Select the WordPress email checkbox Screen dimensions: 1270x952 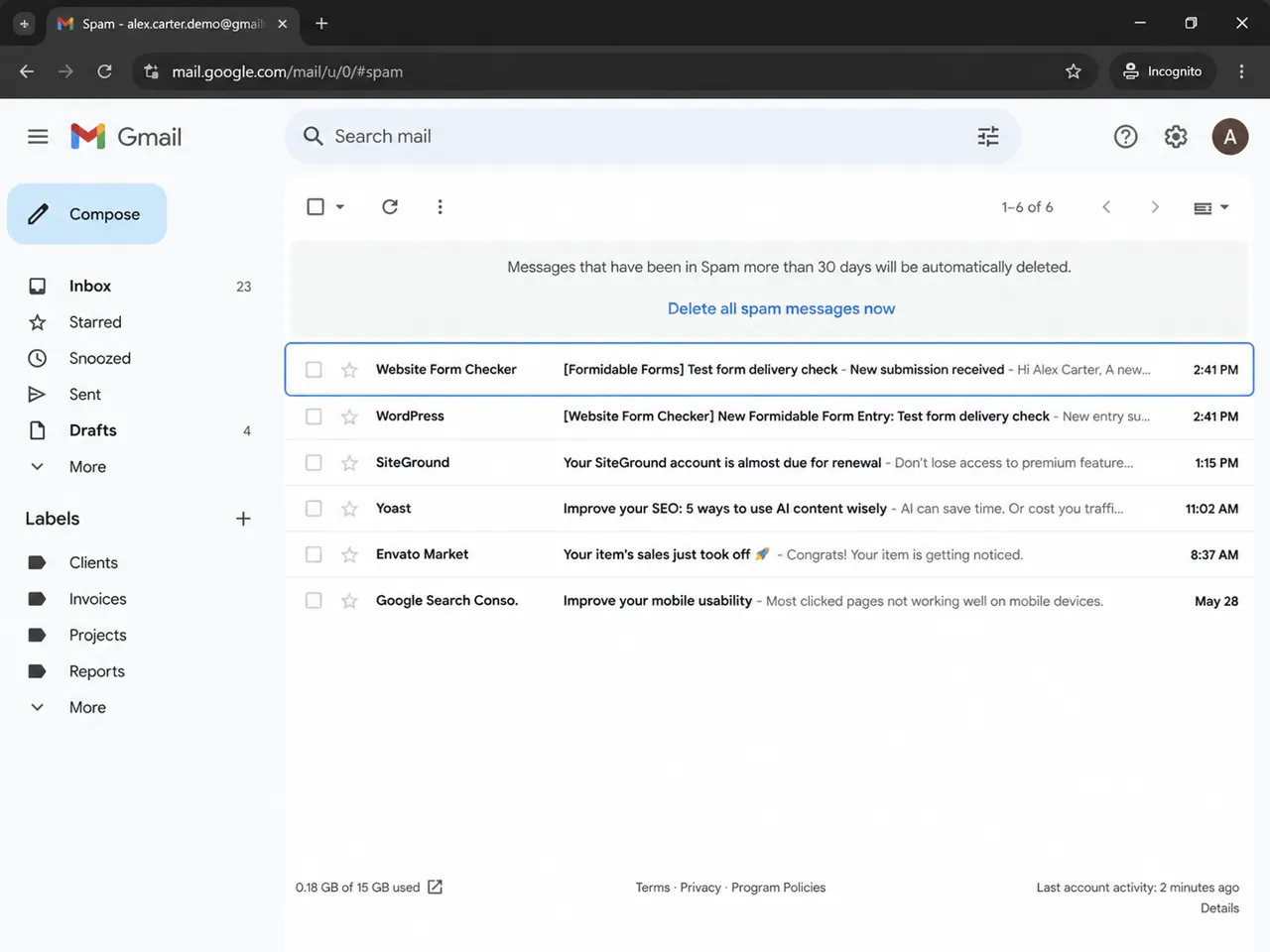point(314,416)
